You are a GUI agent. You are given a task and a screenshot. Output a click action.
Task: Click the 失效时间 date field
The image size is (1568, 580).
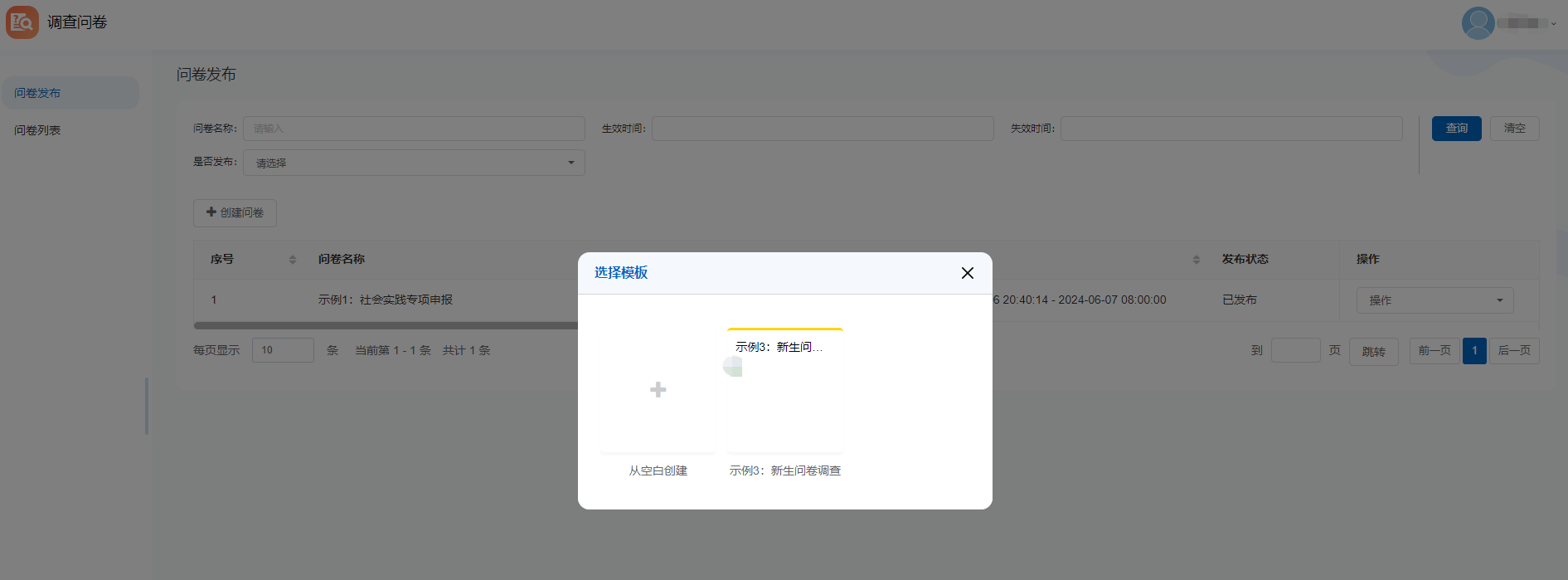pyautogui.click(x=1231, y=129)
